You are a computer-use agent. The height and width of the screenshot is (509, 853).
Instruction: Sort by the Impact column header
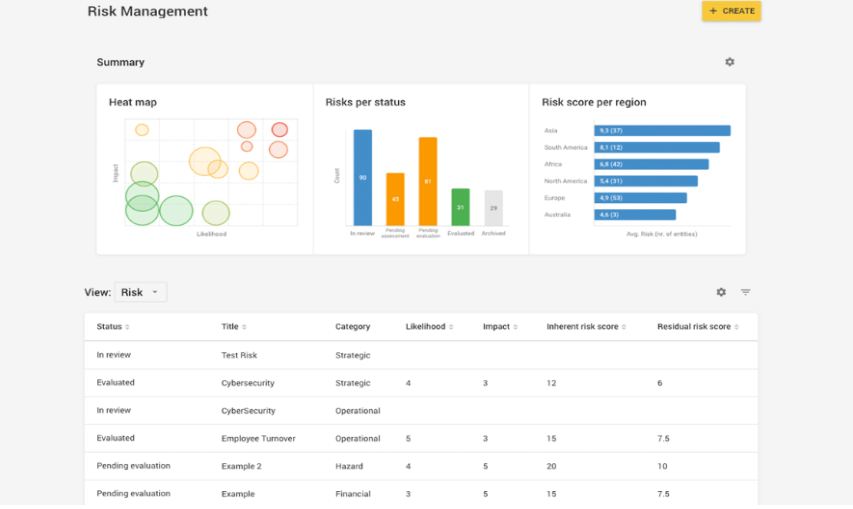tap(500, 327)
